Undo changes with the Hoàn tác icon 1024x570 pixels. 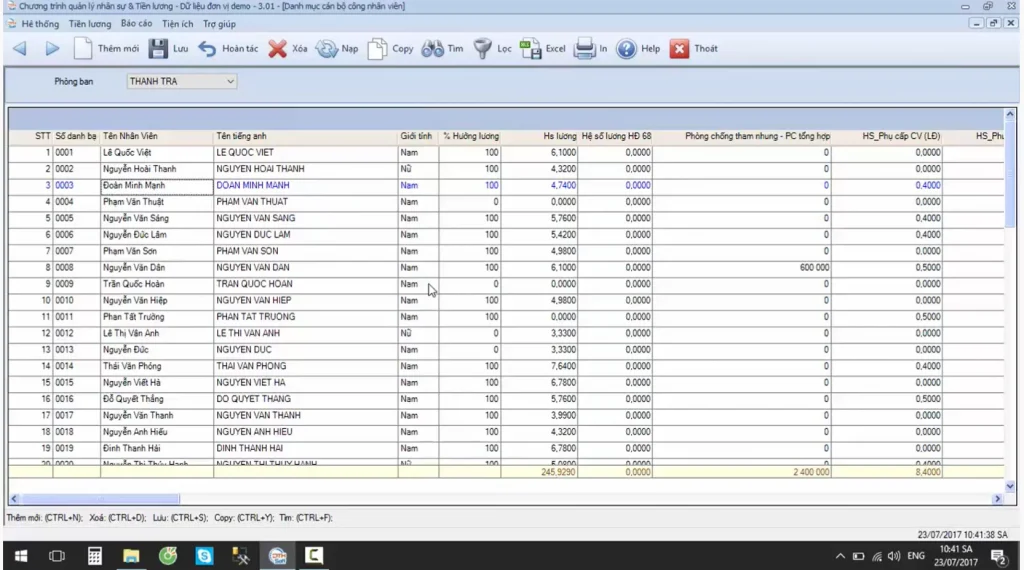(x=207, y=49)
